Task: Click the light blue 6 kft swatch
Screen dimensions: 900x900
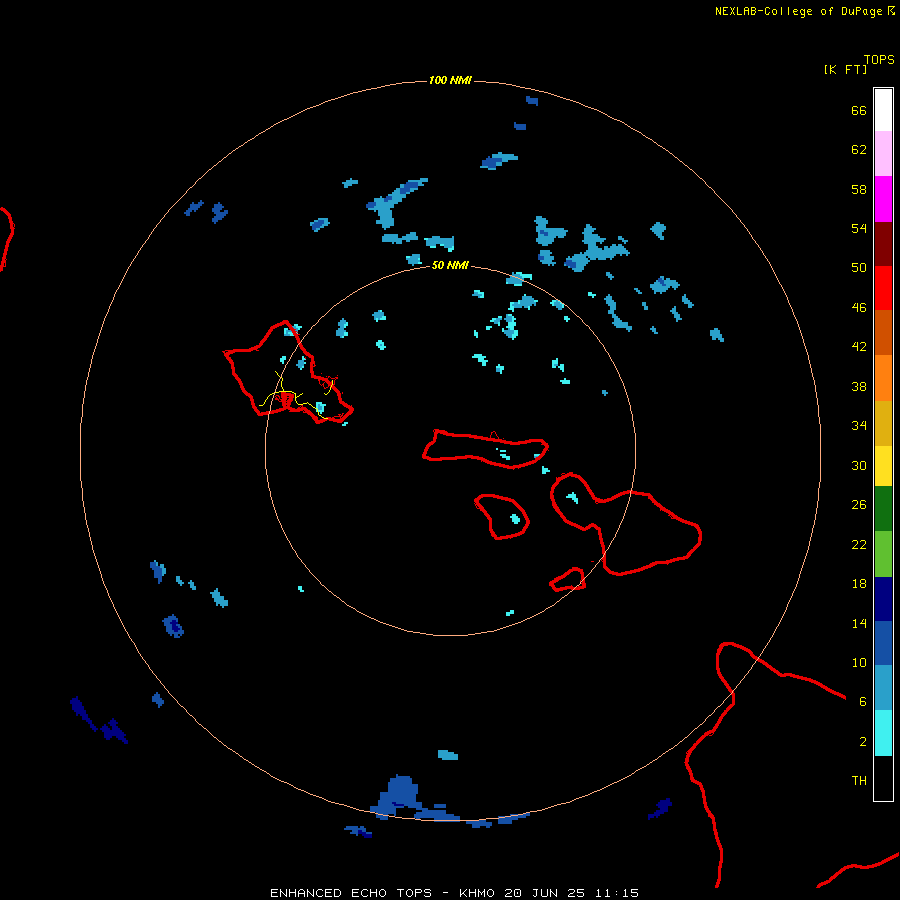Action: tap(883, 688)
